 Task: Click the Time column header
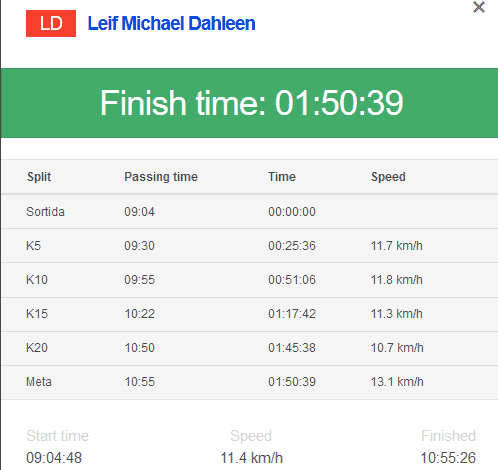pyautogui.click(x=282, y=177)
